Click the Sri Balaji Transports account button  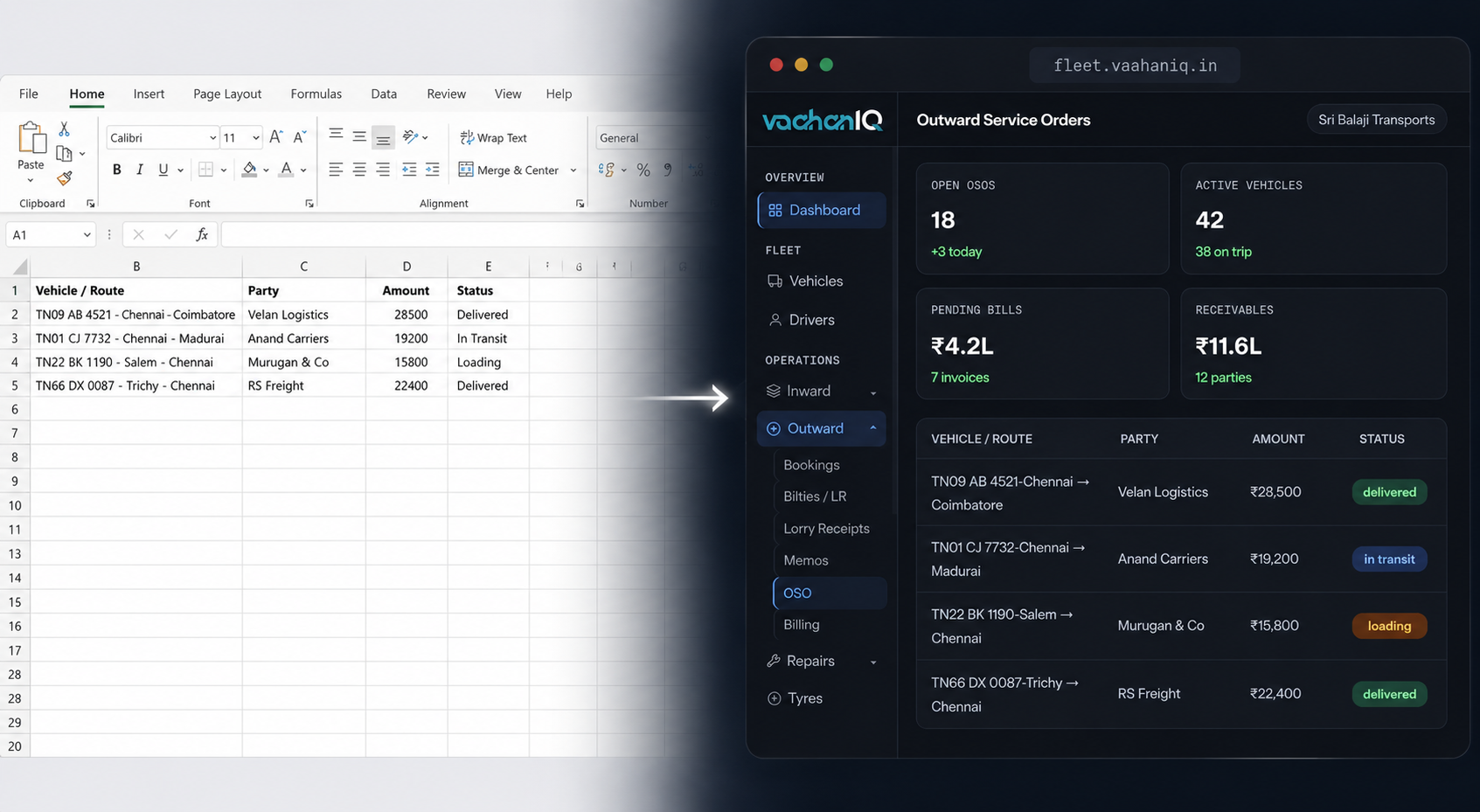(1377, 120)
